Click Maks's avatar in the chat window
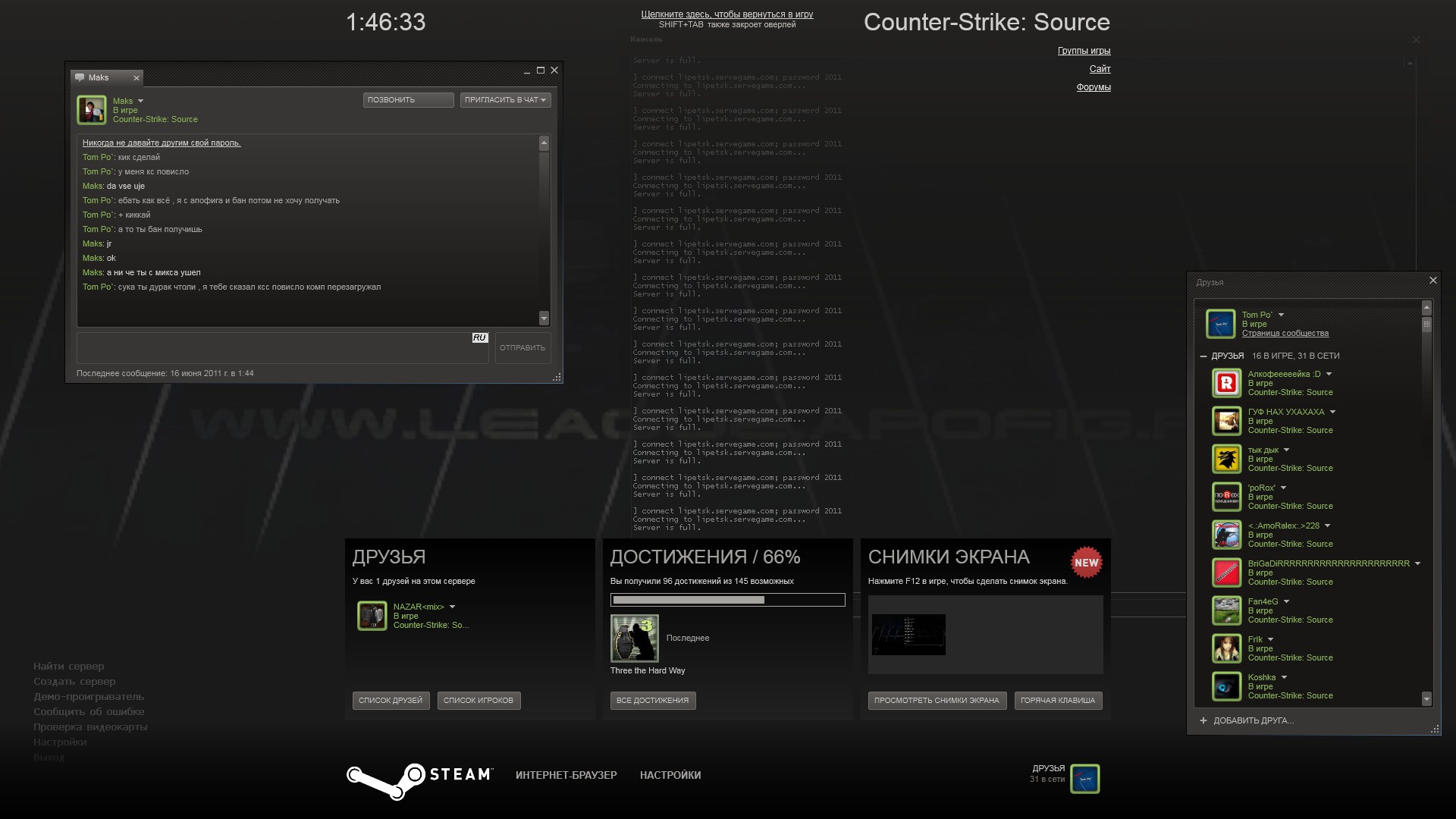The height and width of the screenshot is (819, 1456). 92,110
